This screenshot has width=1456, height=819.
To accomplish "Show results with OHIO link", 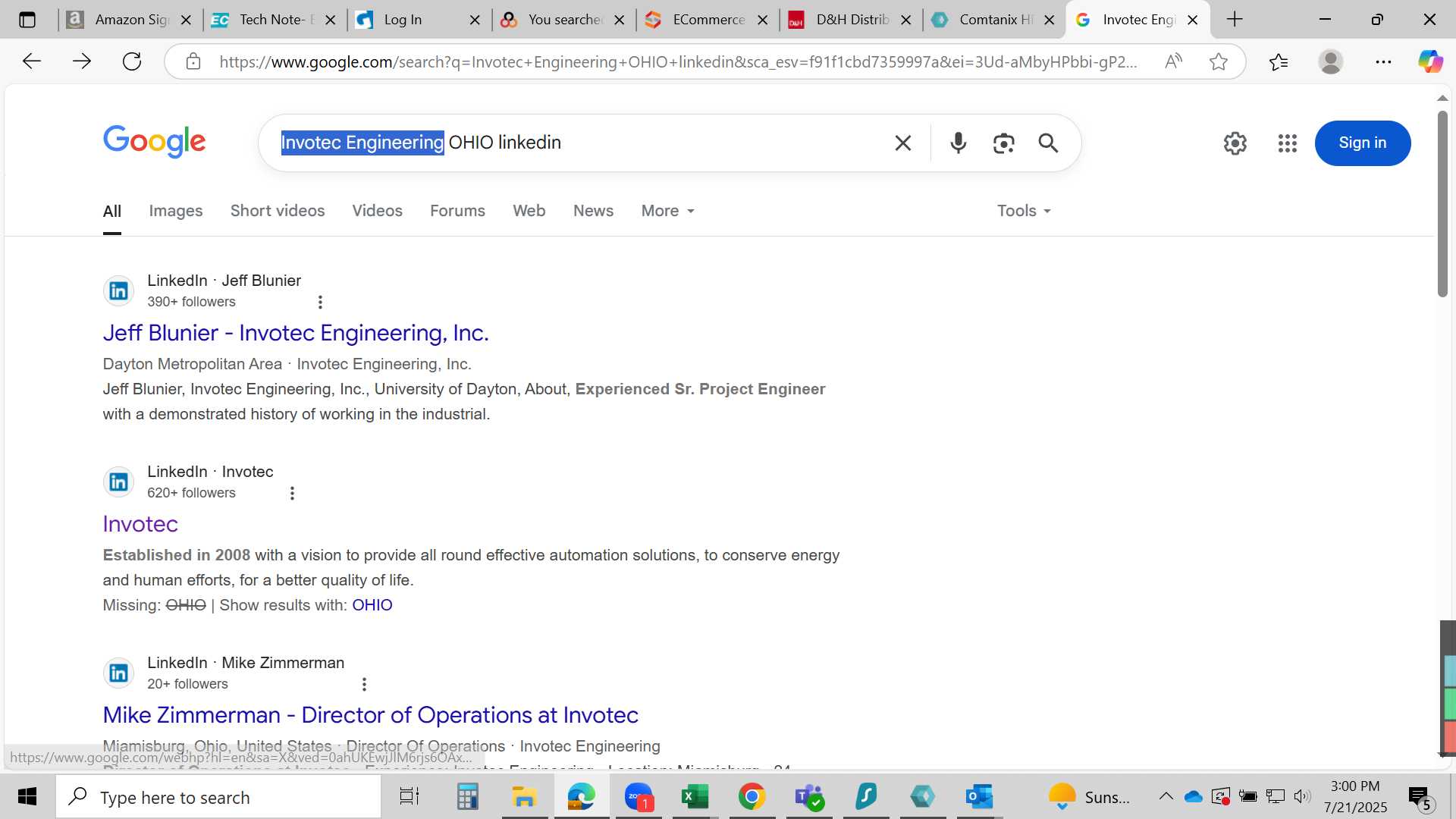I will (372, 605).
